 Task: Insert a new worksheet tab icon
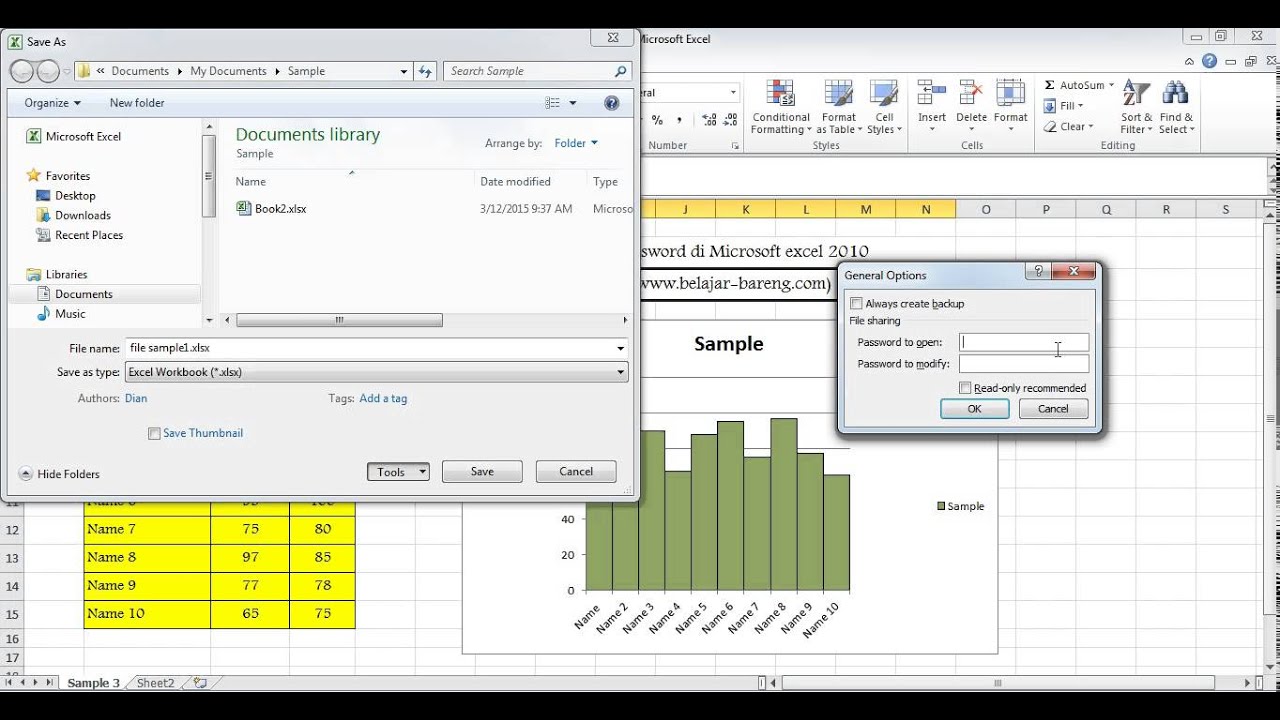[x=201, y=683]
